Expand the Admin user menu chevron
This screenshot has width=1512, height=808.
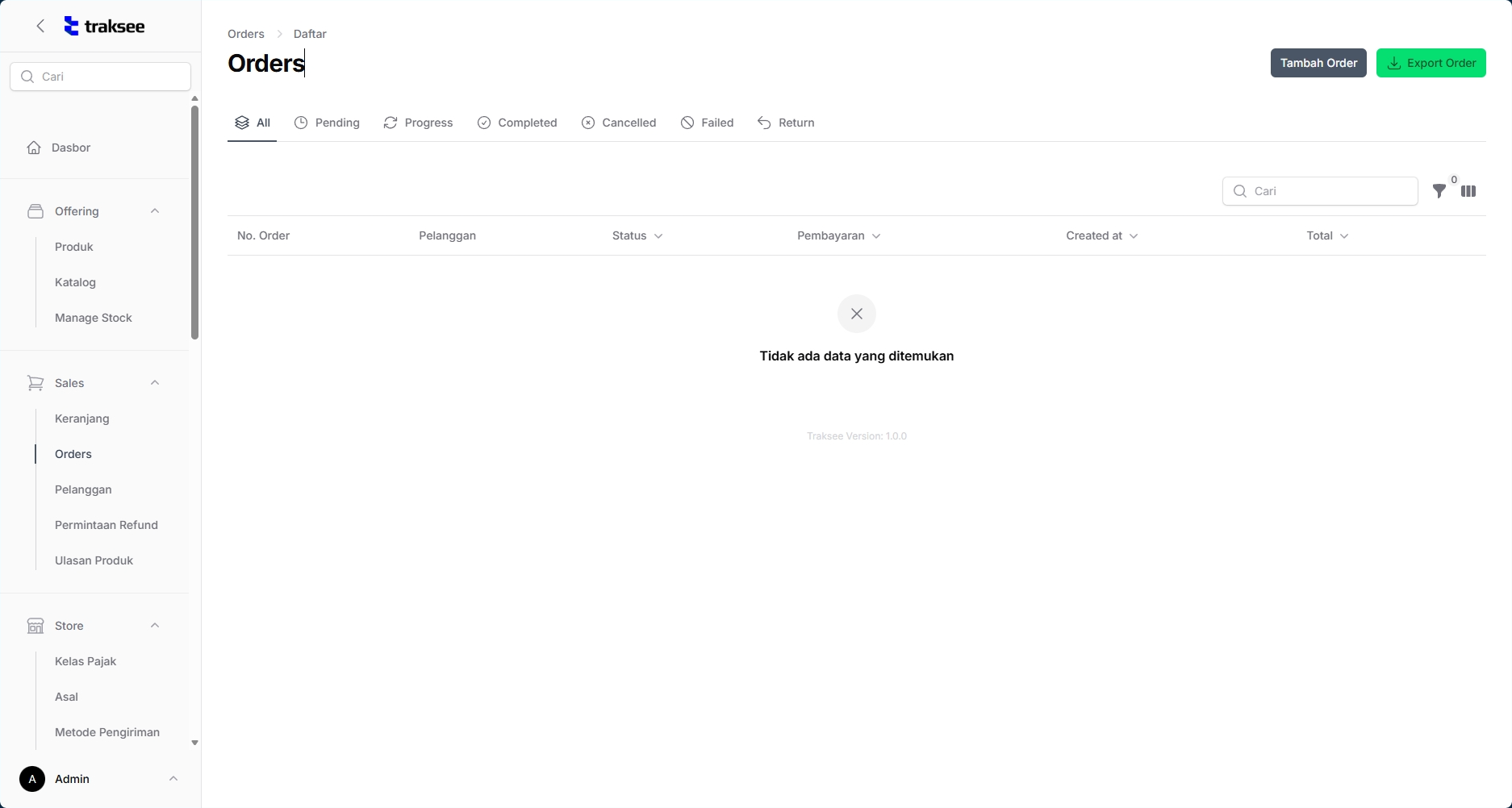point(173,779)
